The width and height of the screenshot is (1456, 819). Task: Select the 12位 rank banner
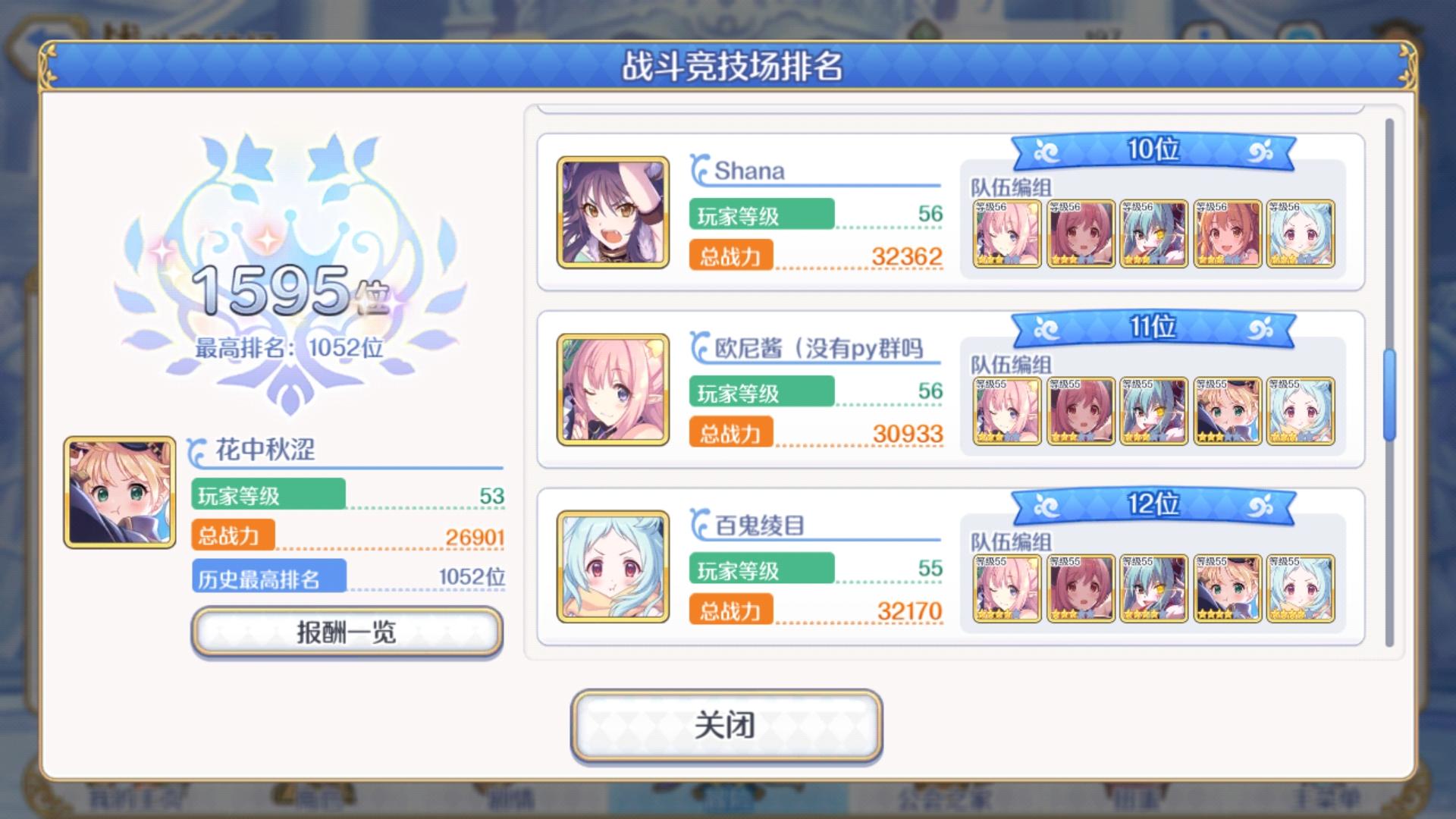(x=1153, y=506)
